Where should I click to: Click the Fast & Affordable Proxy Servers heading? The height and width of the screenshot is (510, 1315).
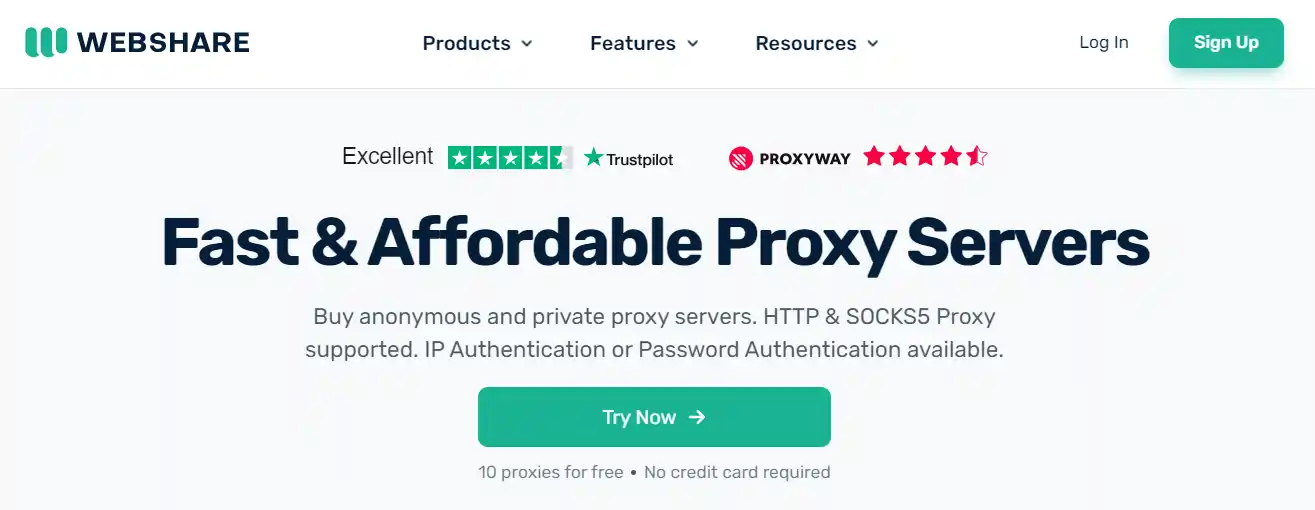click(656, 242)
